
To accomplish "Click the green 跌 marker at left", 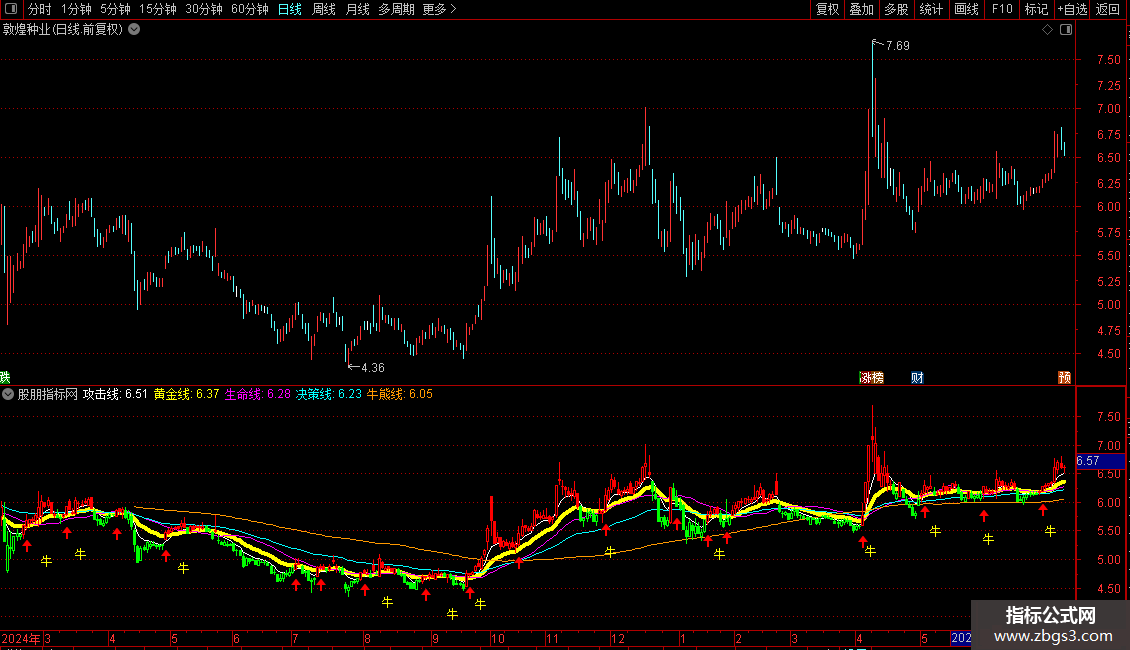I will (5, 378).
